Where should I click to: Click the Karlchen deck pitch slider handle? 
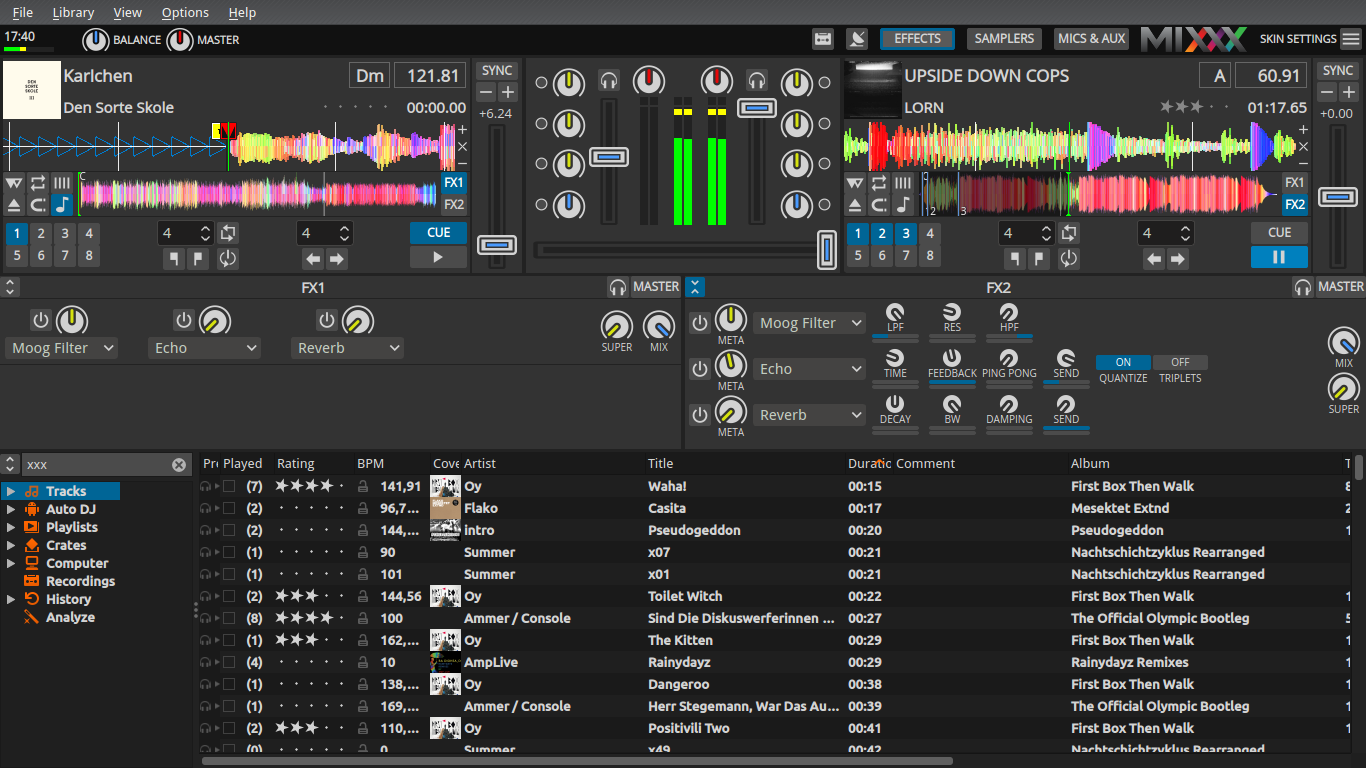[x=497, y=245]
